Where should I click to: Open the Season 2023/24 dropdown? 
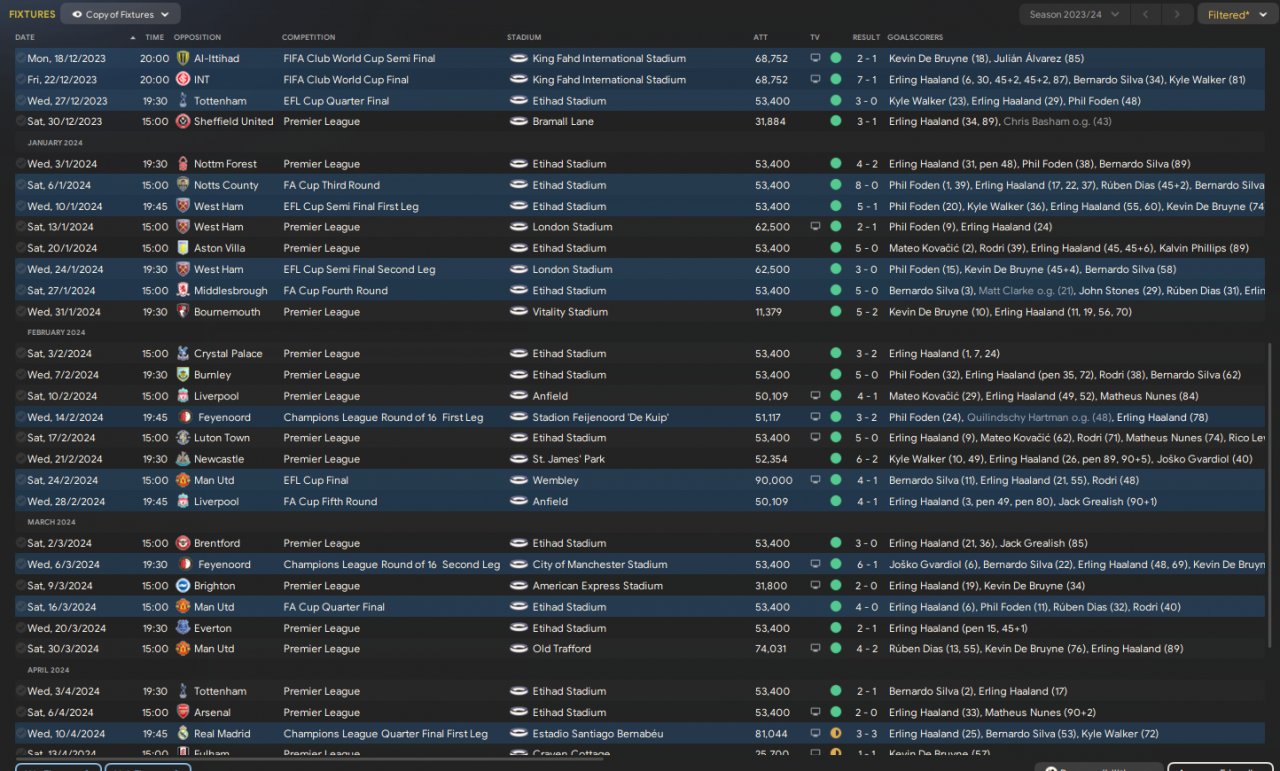click(1075, 15)
